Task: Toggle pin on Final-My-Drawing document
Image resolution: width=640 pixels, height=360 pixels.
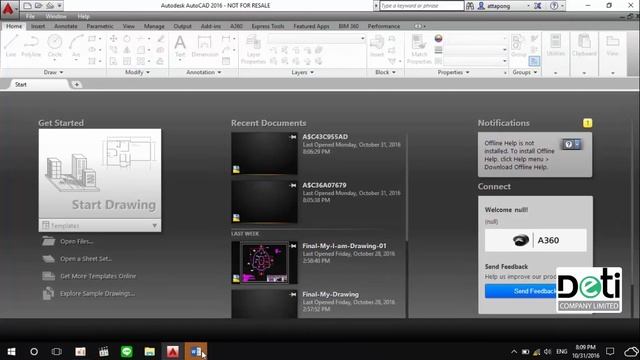Action: (x=293, y=294)
